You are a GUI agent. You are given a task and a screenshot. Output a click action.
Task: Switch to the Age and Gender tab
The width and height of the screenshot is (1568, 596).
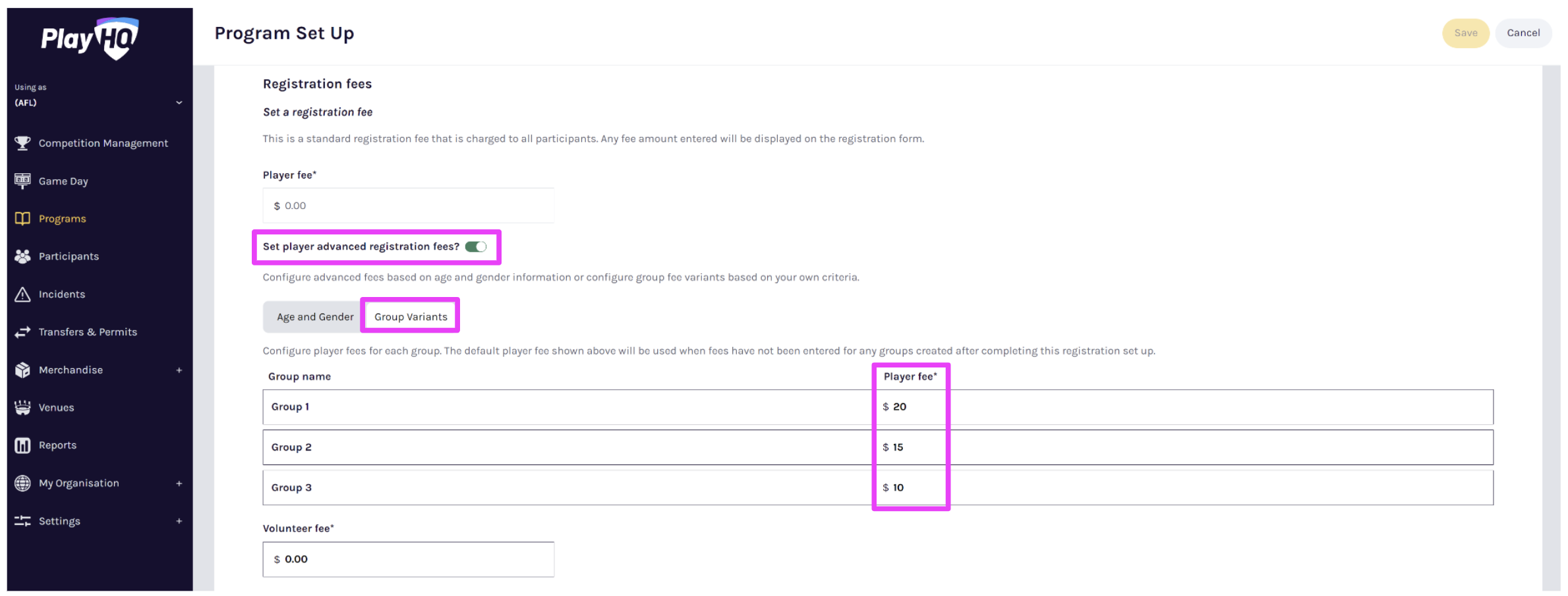tap(315, 317)
